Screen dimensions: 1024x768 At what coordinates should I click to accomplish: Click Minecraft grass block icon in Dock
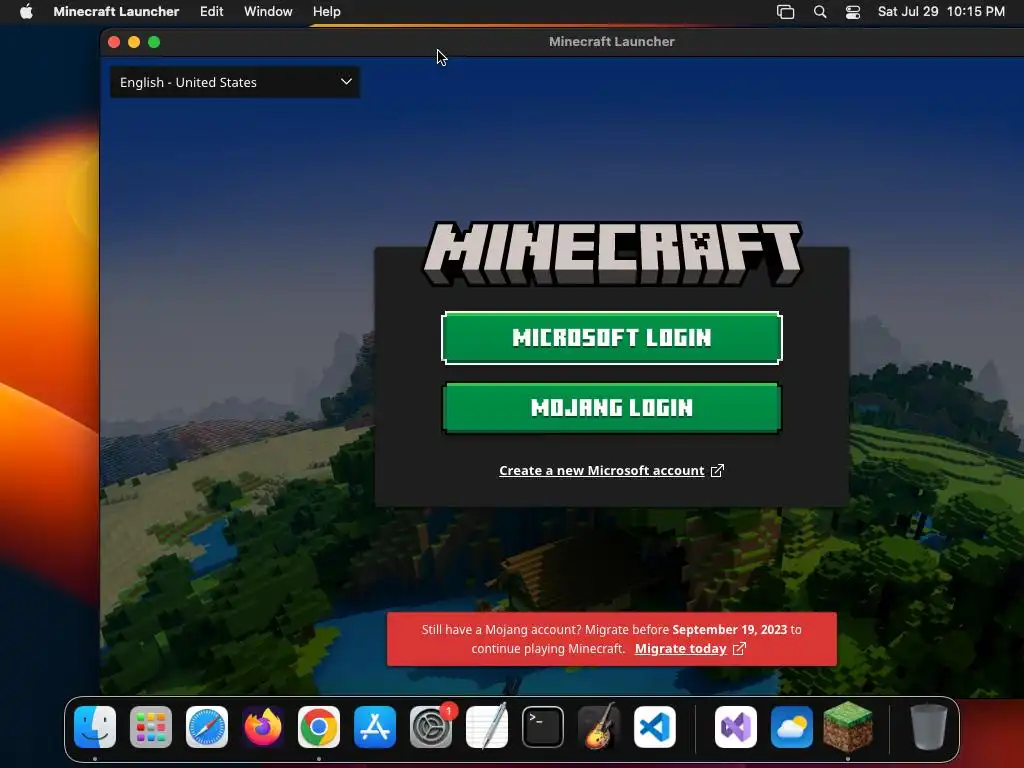tap(848, 726)
